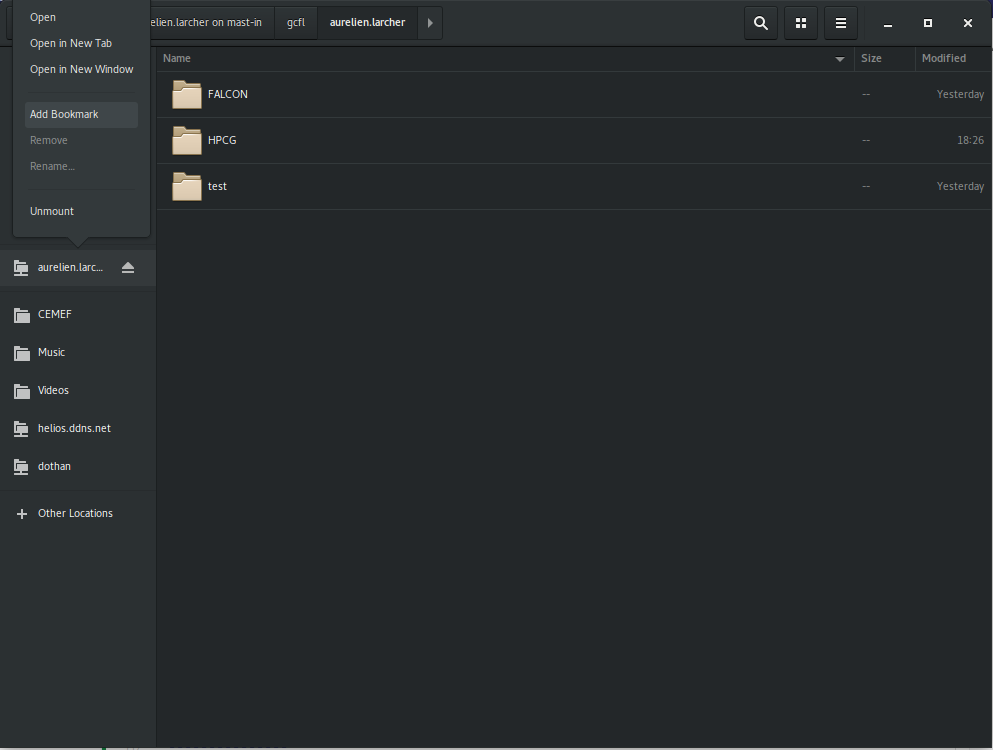
Task: Click the dothan network server icon
Action: pos(22,467)
